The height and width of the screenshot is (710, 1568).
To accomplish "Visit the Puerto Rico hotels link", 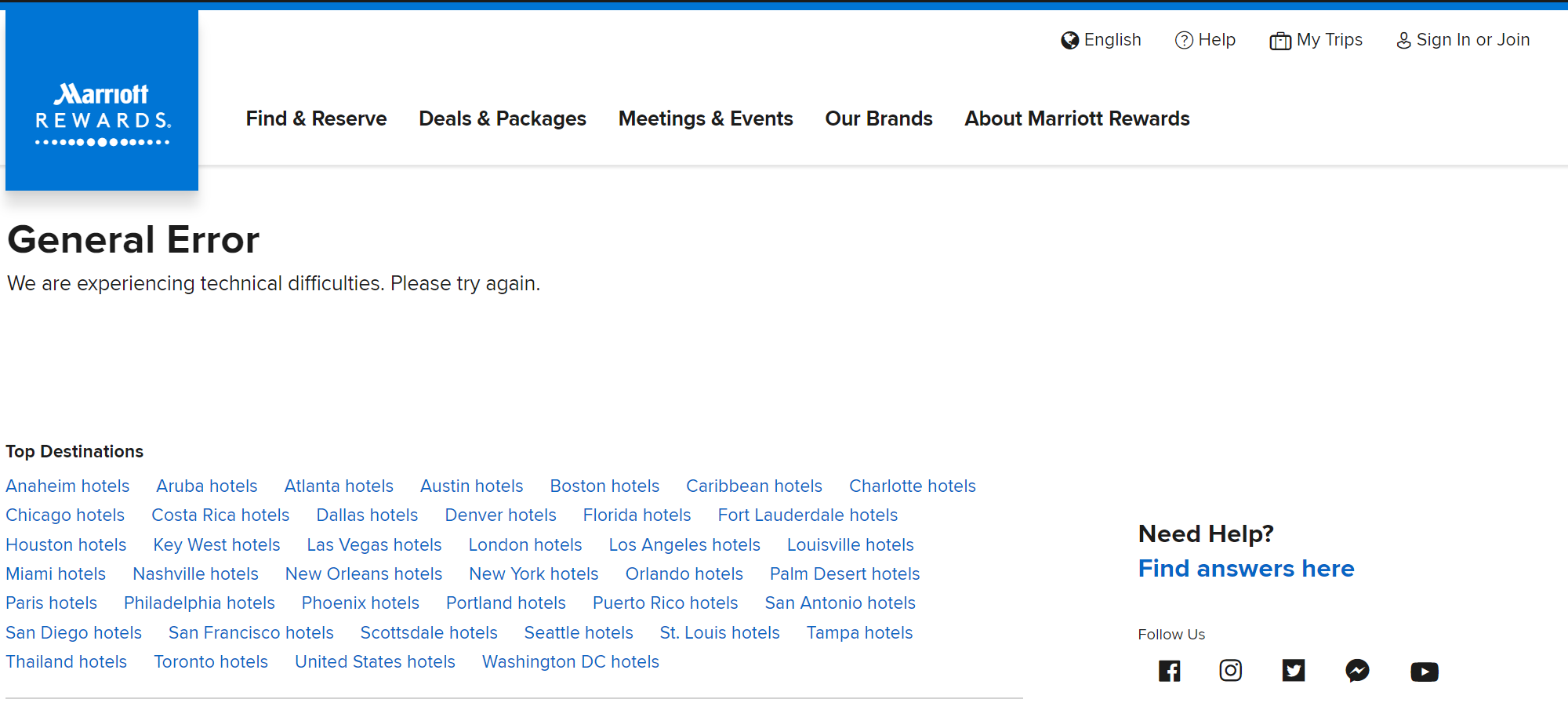I will pyautogui.click(x=665, y=603).
